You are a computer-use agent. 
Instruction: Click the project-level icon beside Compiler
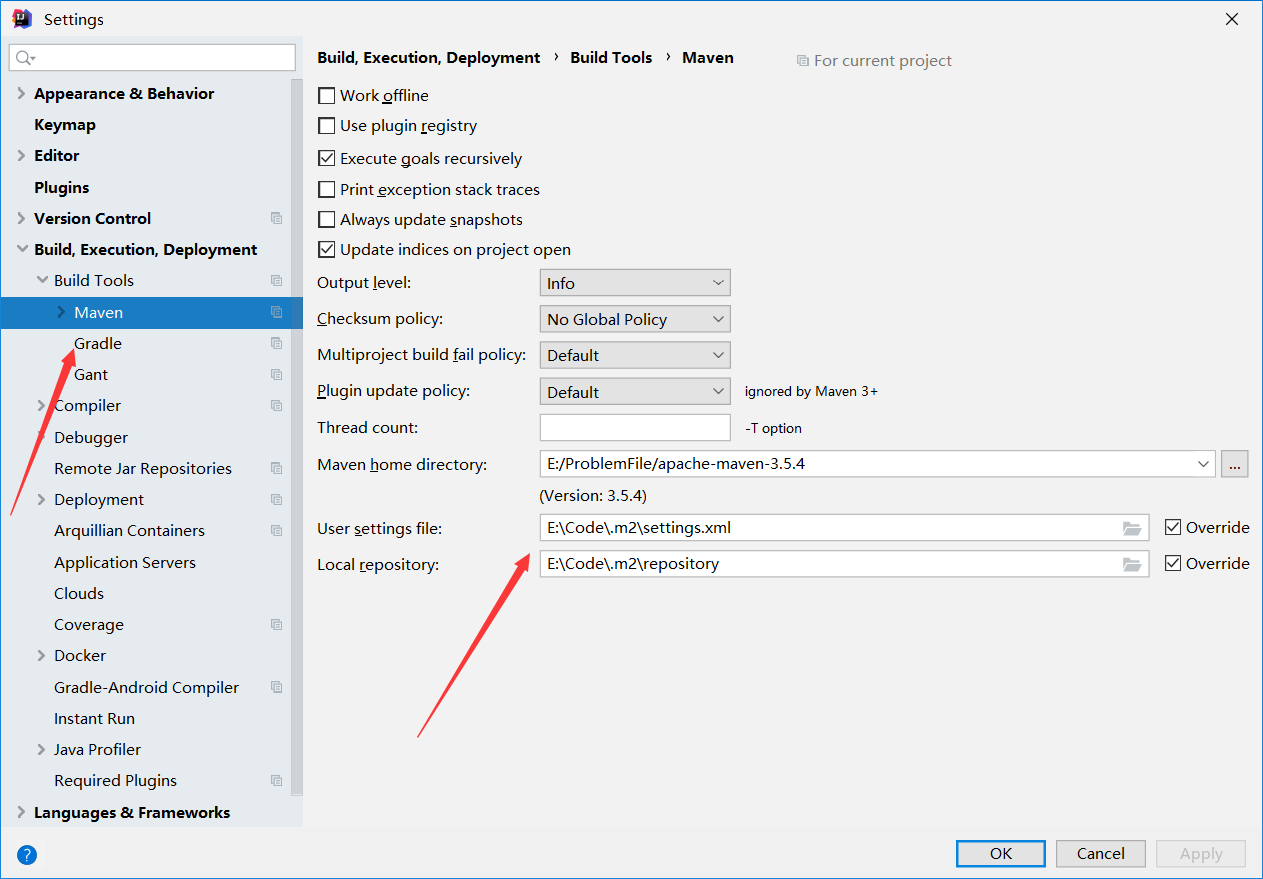[x=277, y=406]
